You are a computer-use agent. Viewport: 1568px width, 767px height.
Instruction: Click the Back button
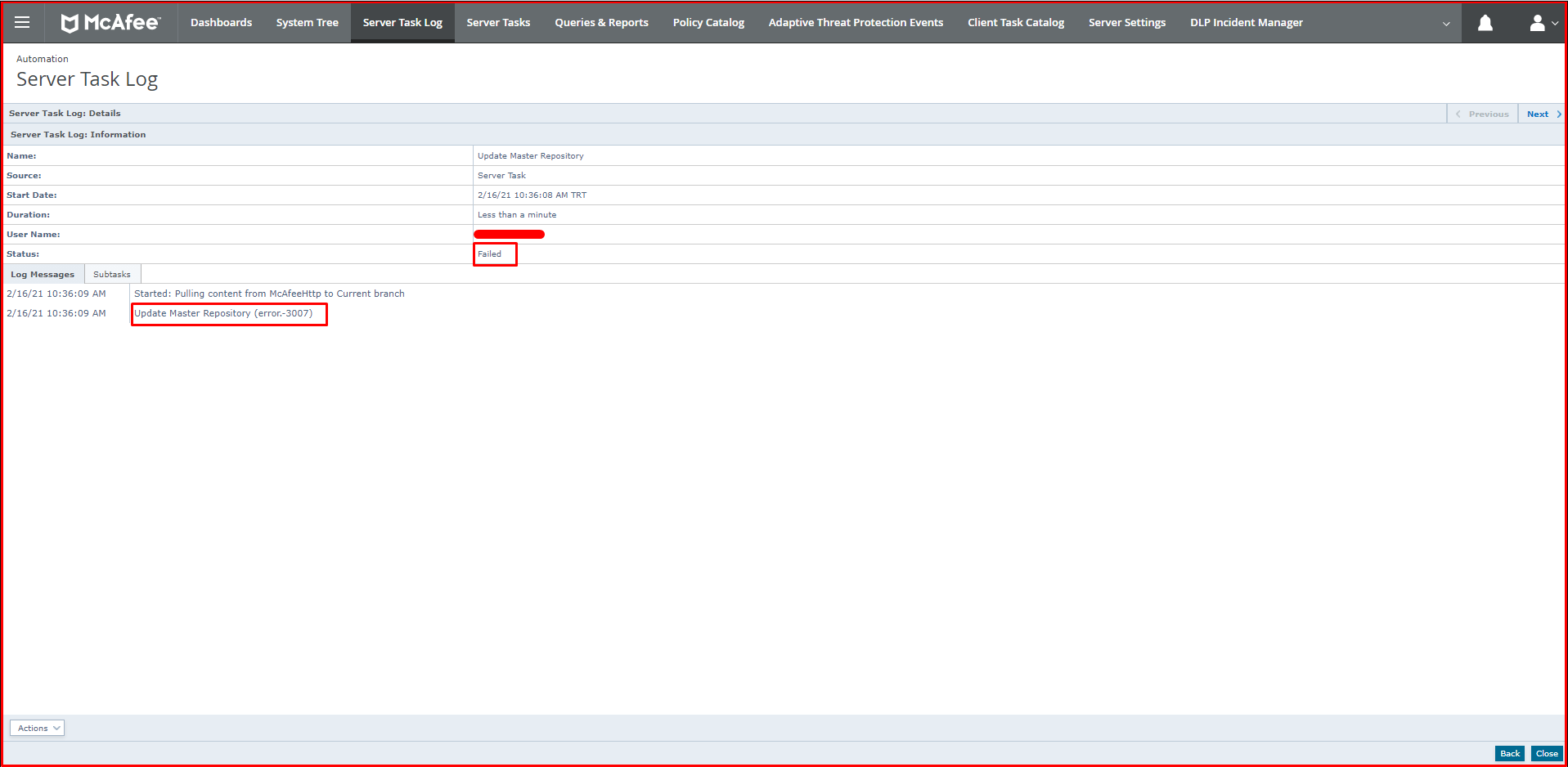1510,753
